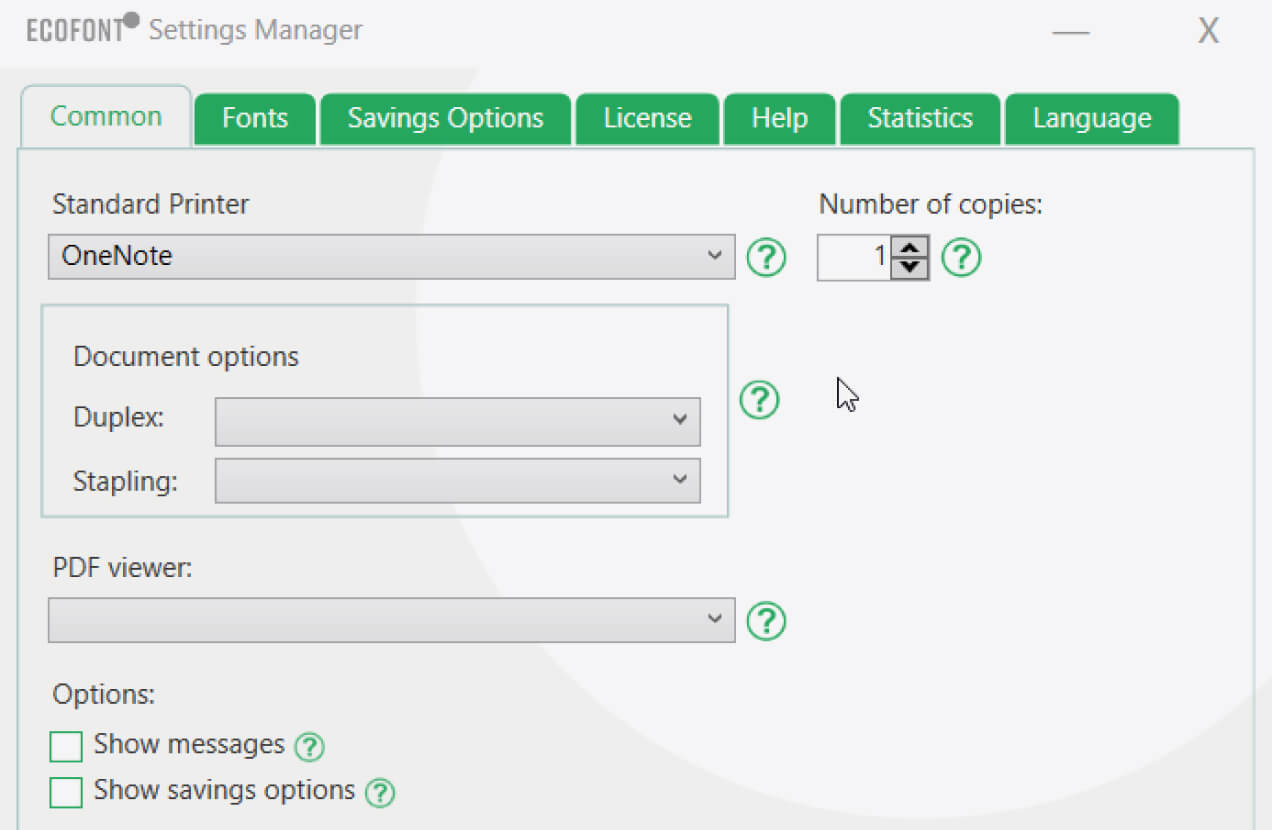
Task: Click help icon next to PDF viewer dropdown
Action: [766, 621]
